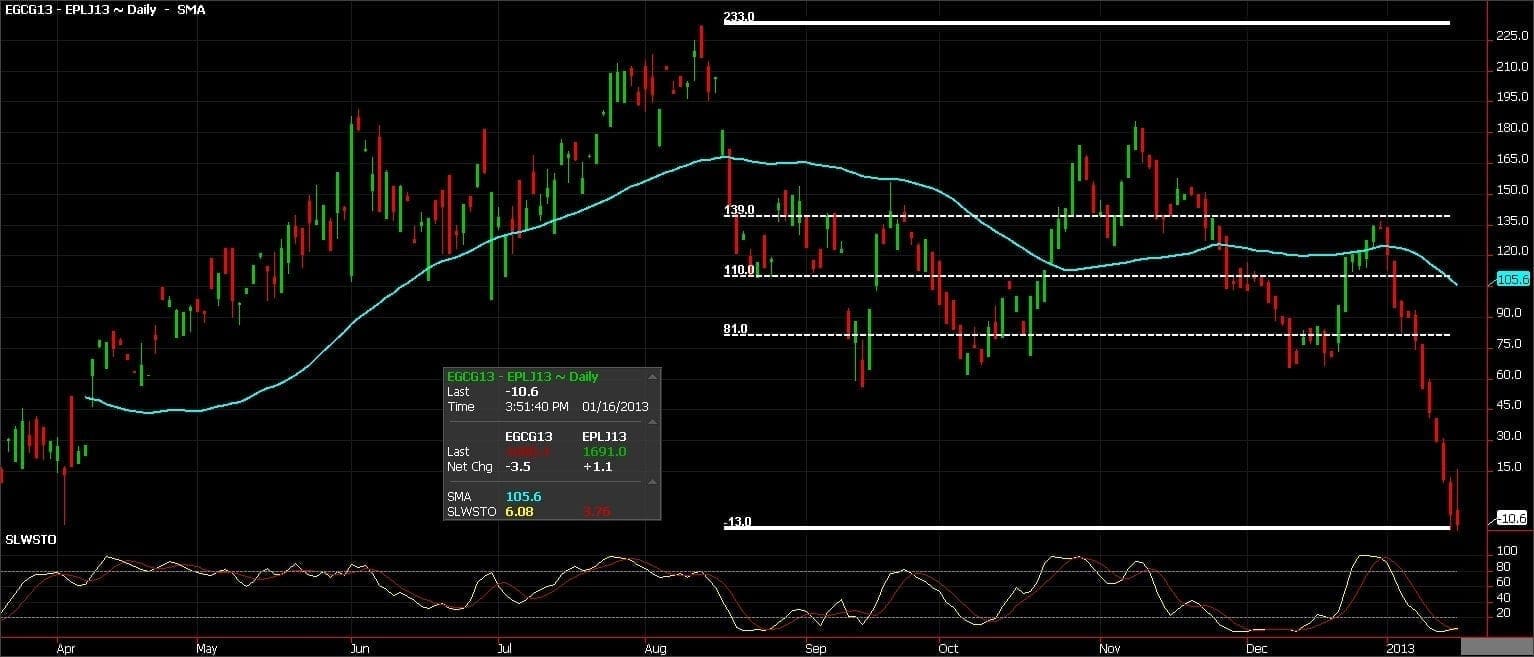Select the 110.0 dashed level label

739,270
